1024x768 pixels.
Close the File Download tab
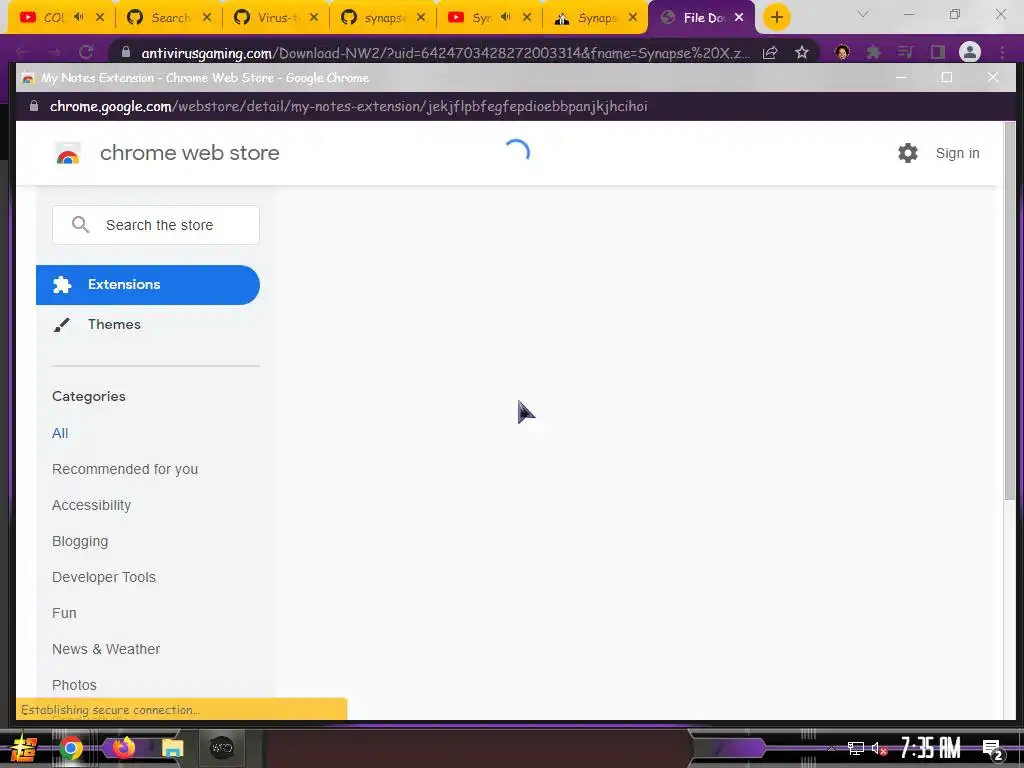739,17
